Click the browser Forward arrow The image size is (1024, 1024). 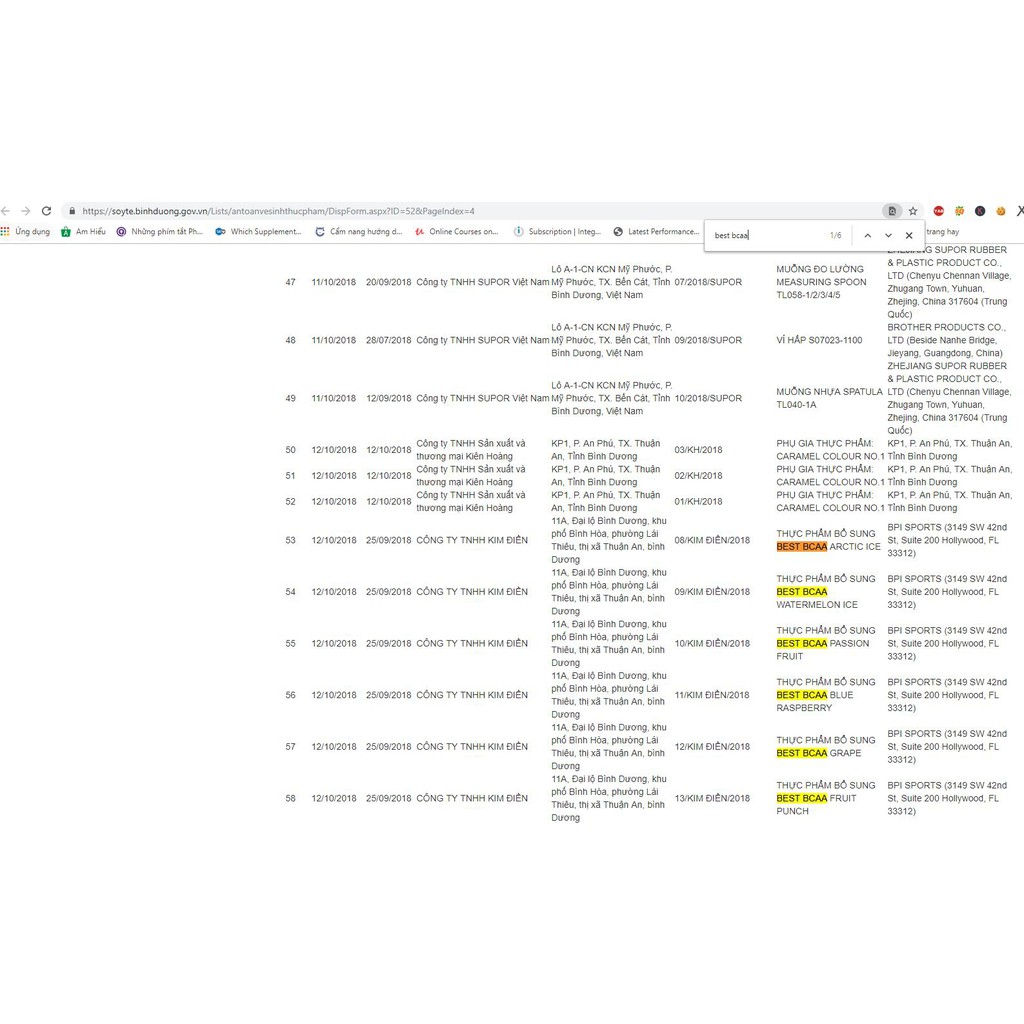25,211
